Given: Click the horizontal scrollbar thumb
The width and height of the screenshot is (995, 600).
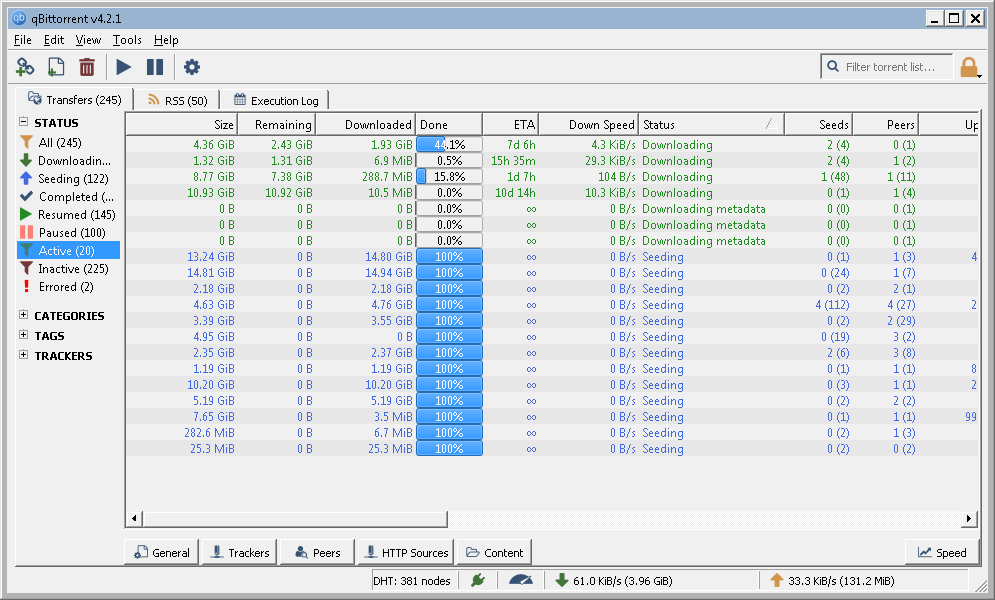Looking at the screenshot, I should [x=295, y=518].
